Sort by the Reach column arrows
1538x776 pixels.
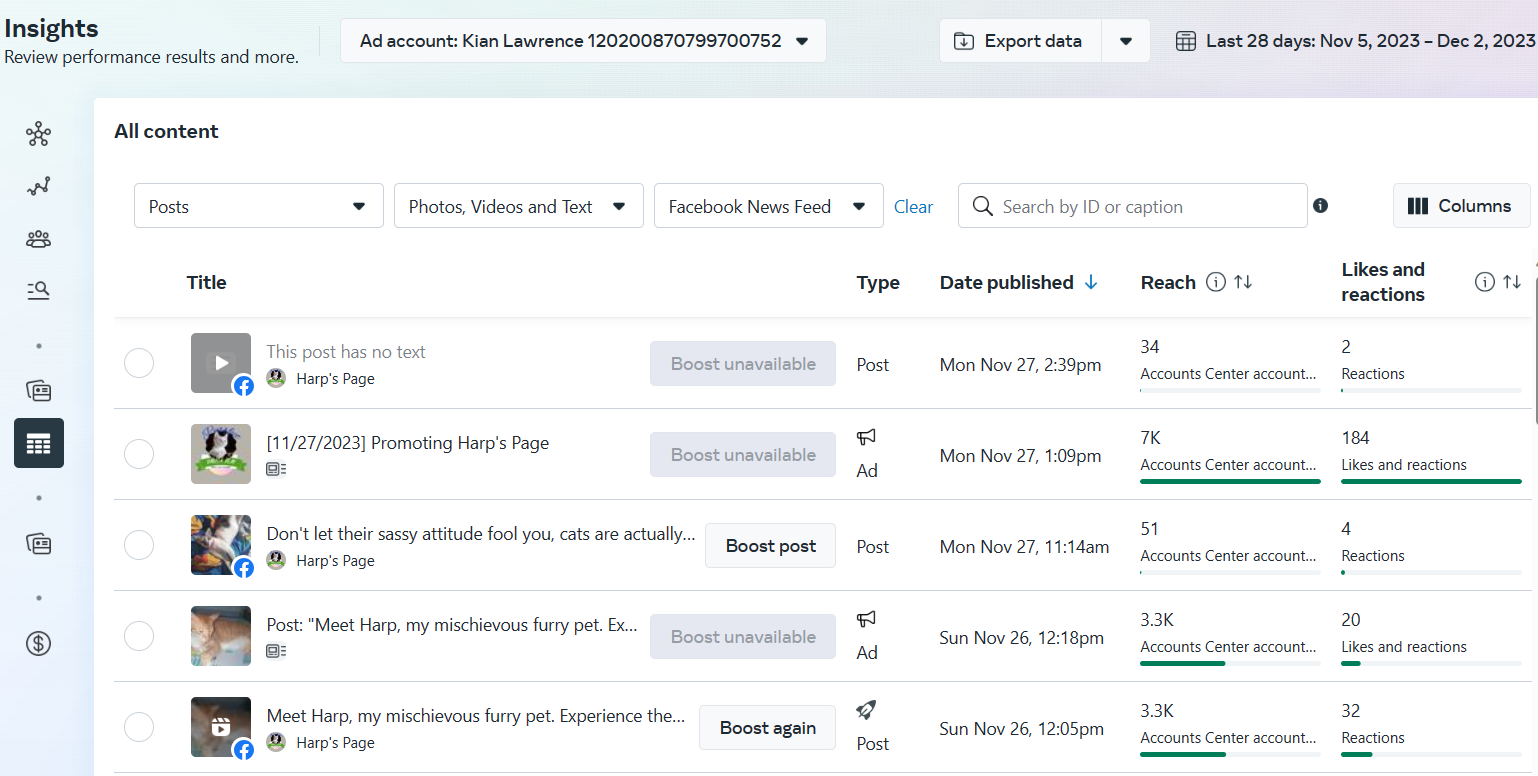pyautogui.click(x=1243, y=283)
